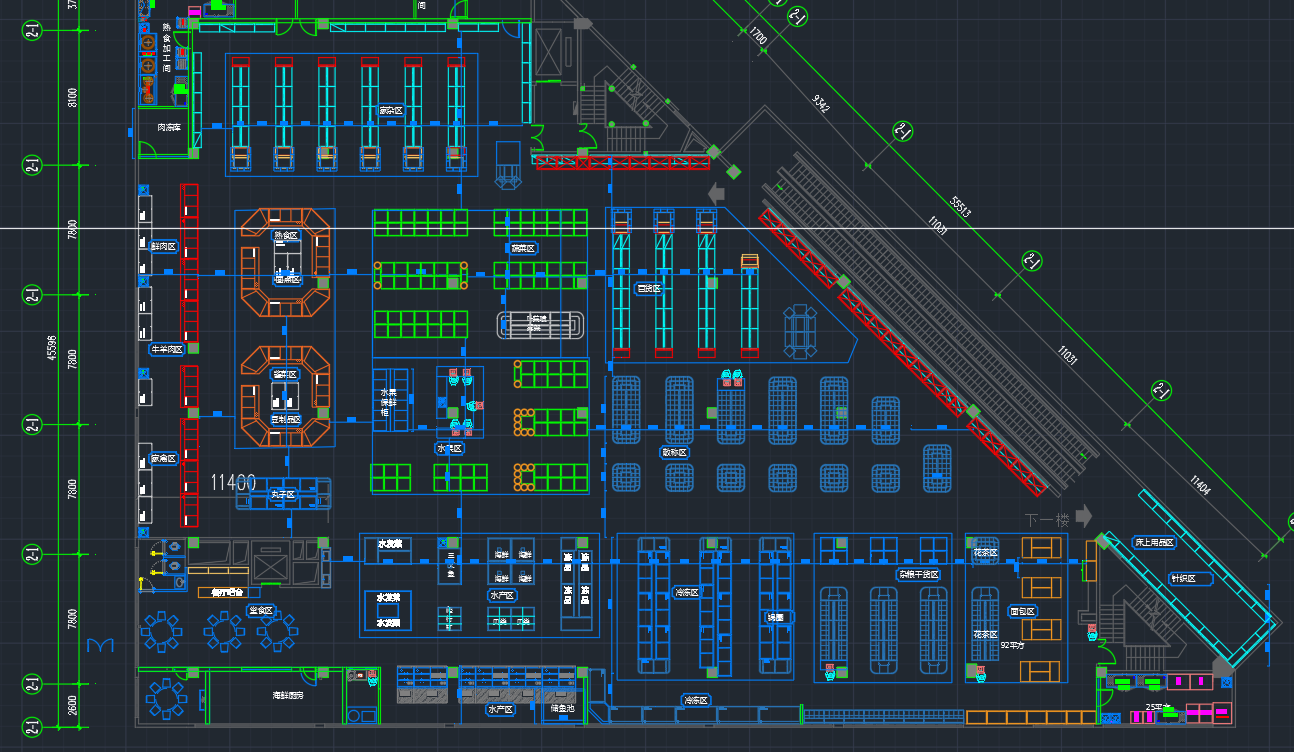1294x752 pixels.
Task: Select the large 11400 dimension text
Action: coord(233,482)
